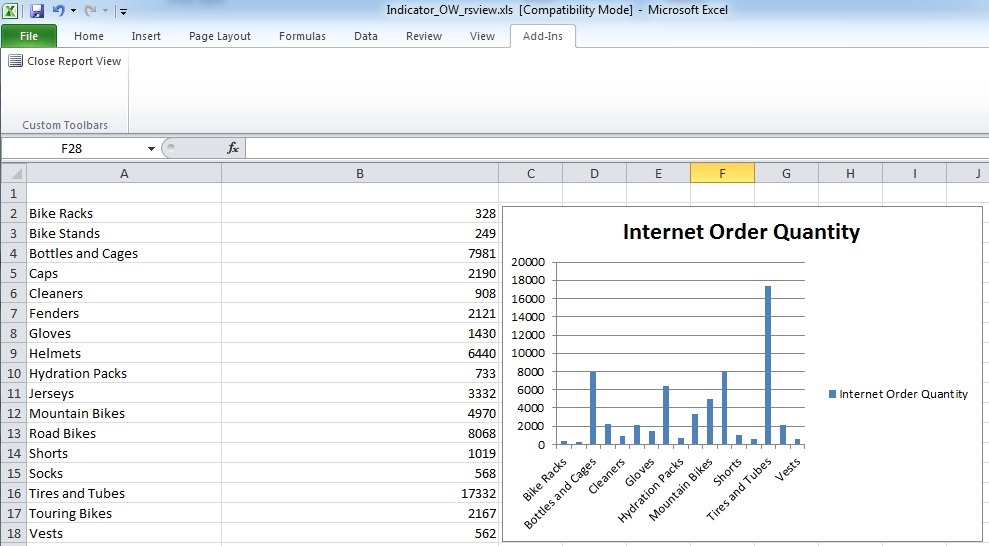
Task: Open the File tab
Action: click(29, 36)
